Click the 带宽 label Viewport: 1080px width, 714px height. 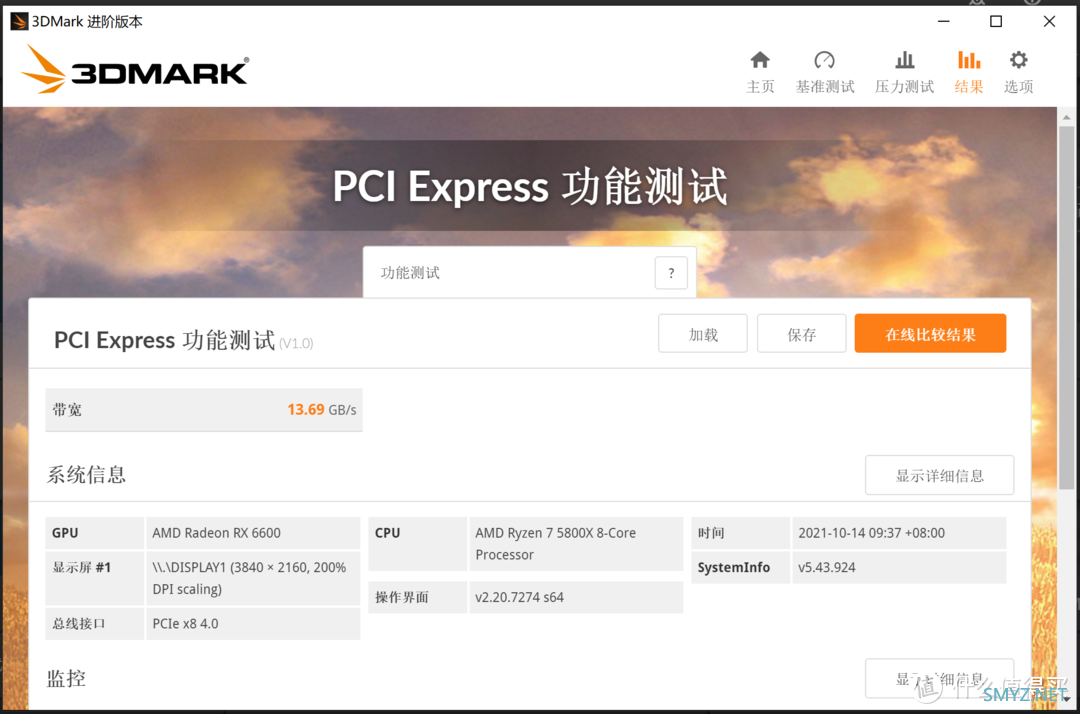(x=67, y=410)
